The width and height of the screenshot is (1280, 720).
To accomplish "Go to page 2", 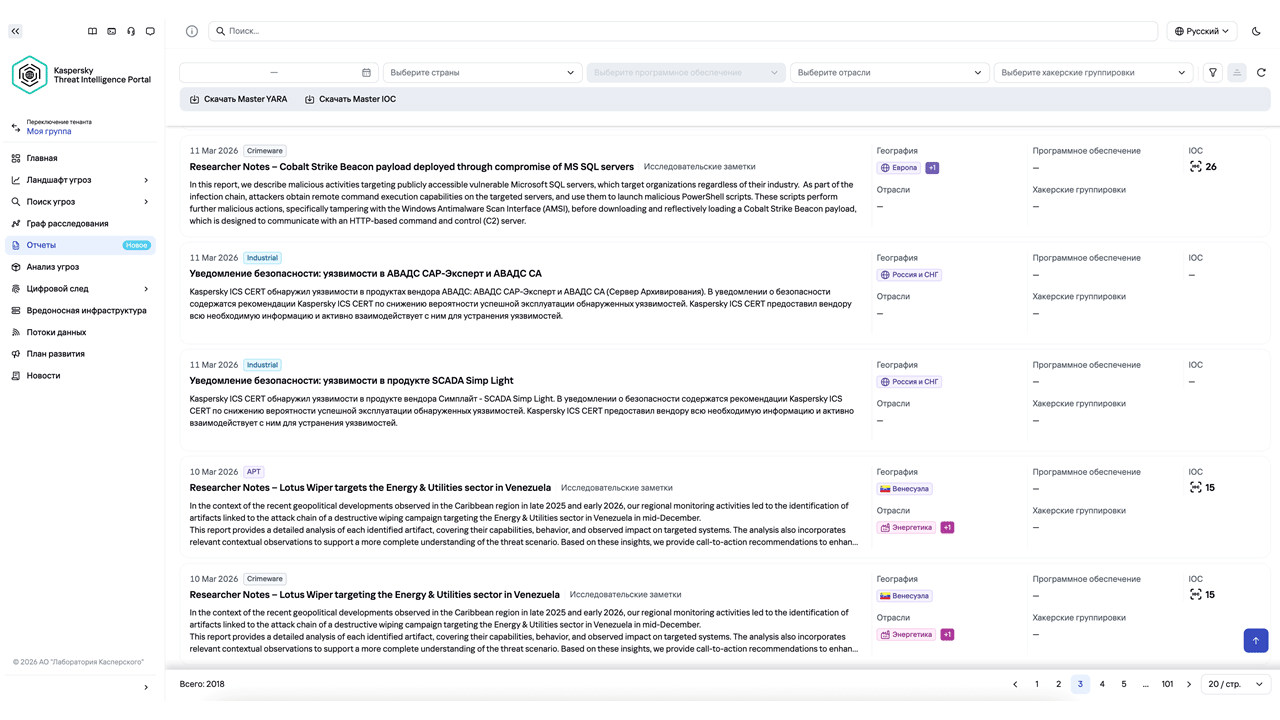I will [x=1059, y=684].
